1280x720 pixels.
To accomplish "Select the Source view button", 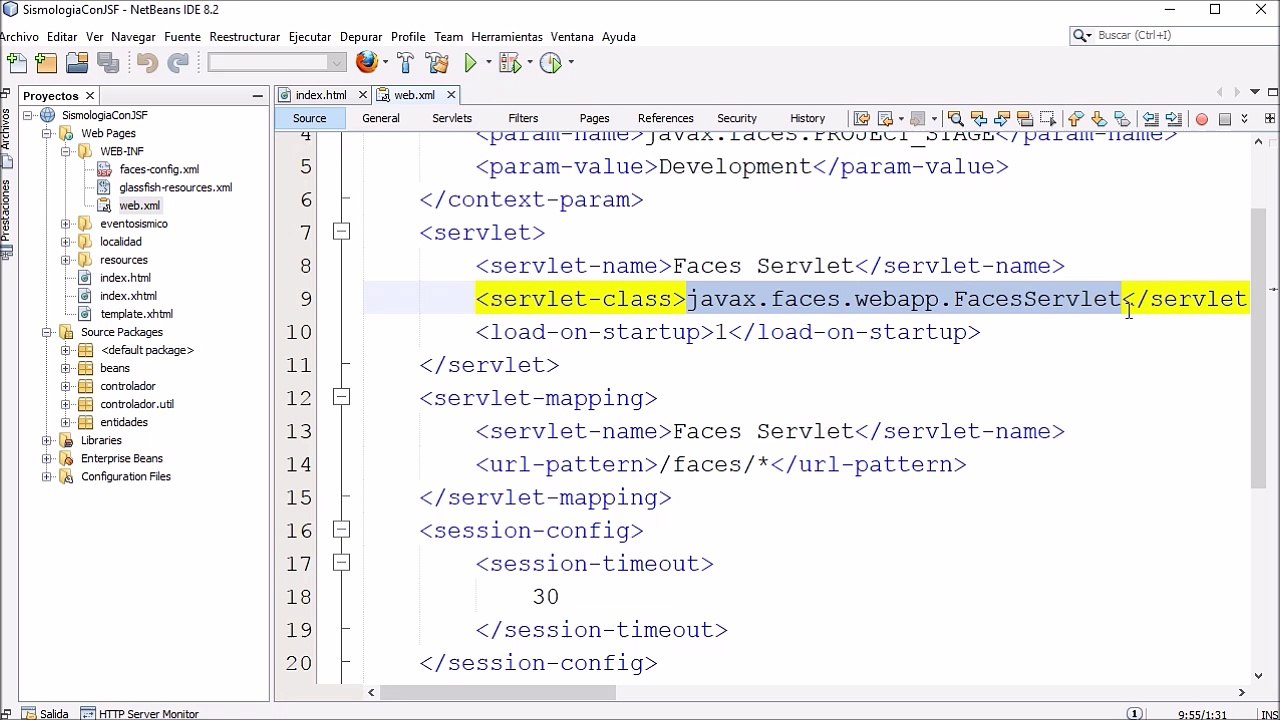I will click(309, 118).
